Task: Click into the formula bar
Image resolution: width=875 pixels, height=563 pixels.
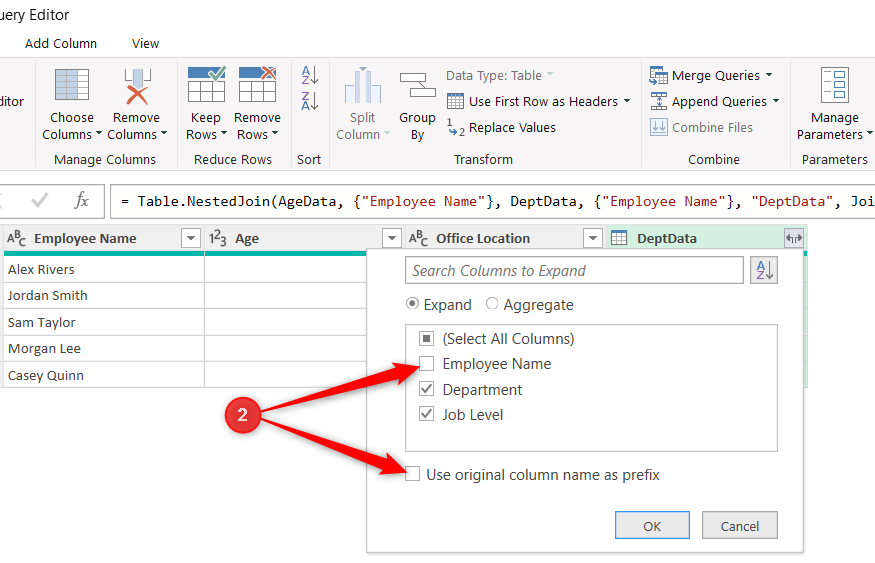Action: (x=493, y=201)
